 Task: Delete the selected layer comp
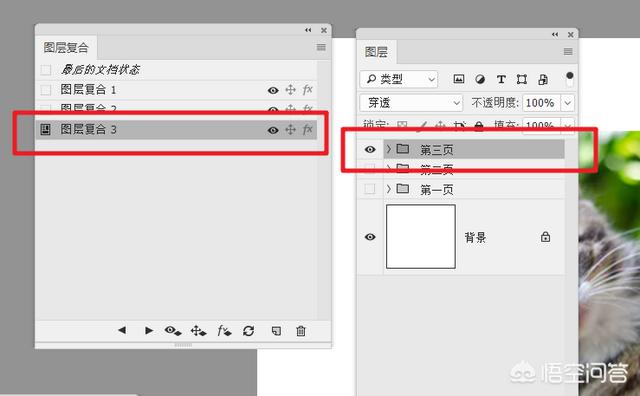point(301,330)
